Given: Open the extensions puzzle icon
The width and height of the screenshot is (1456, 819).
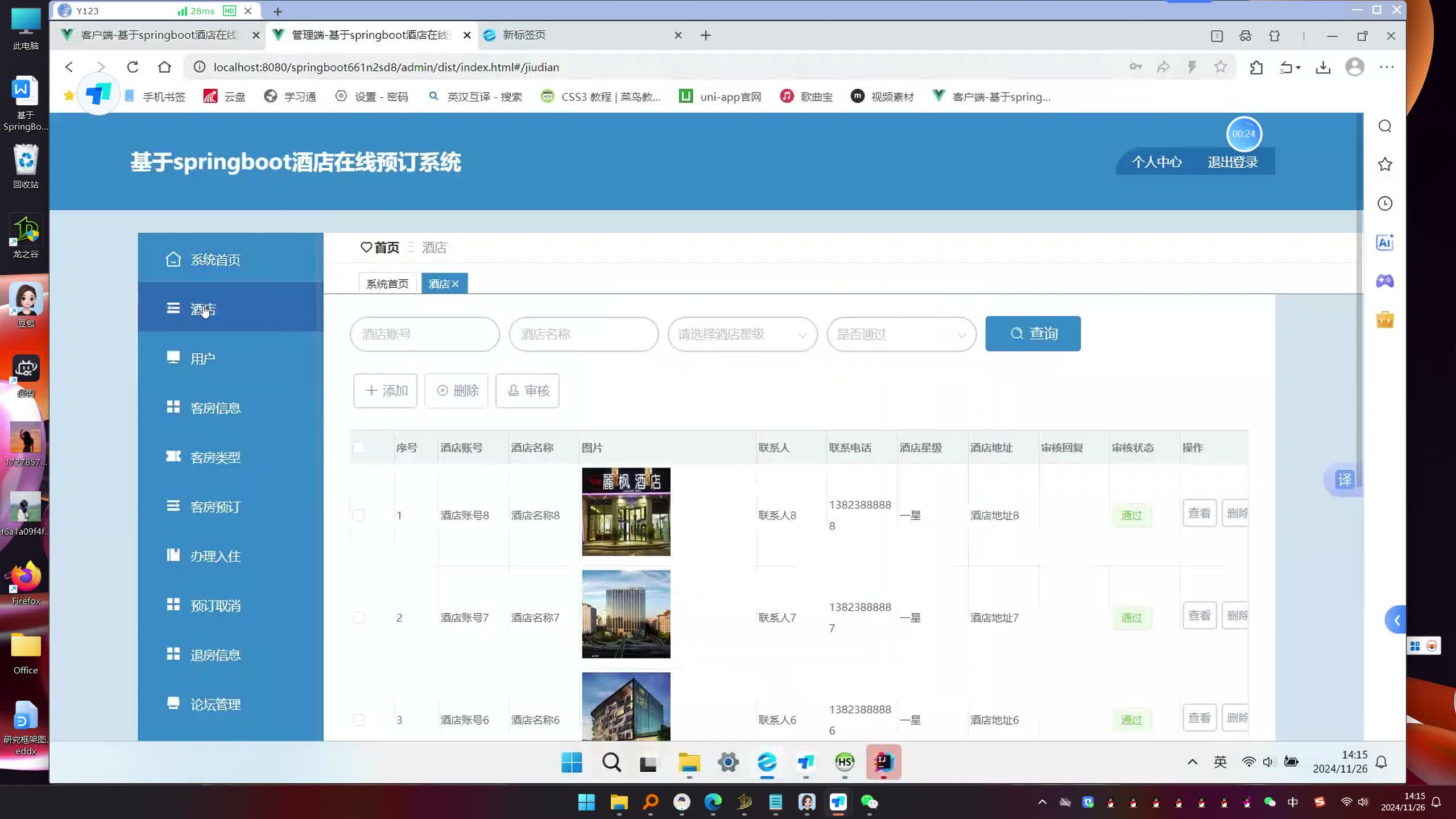Looking at the screenshot, I should 1256,67.
